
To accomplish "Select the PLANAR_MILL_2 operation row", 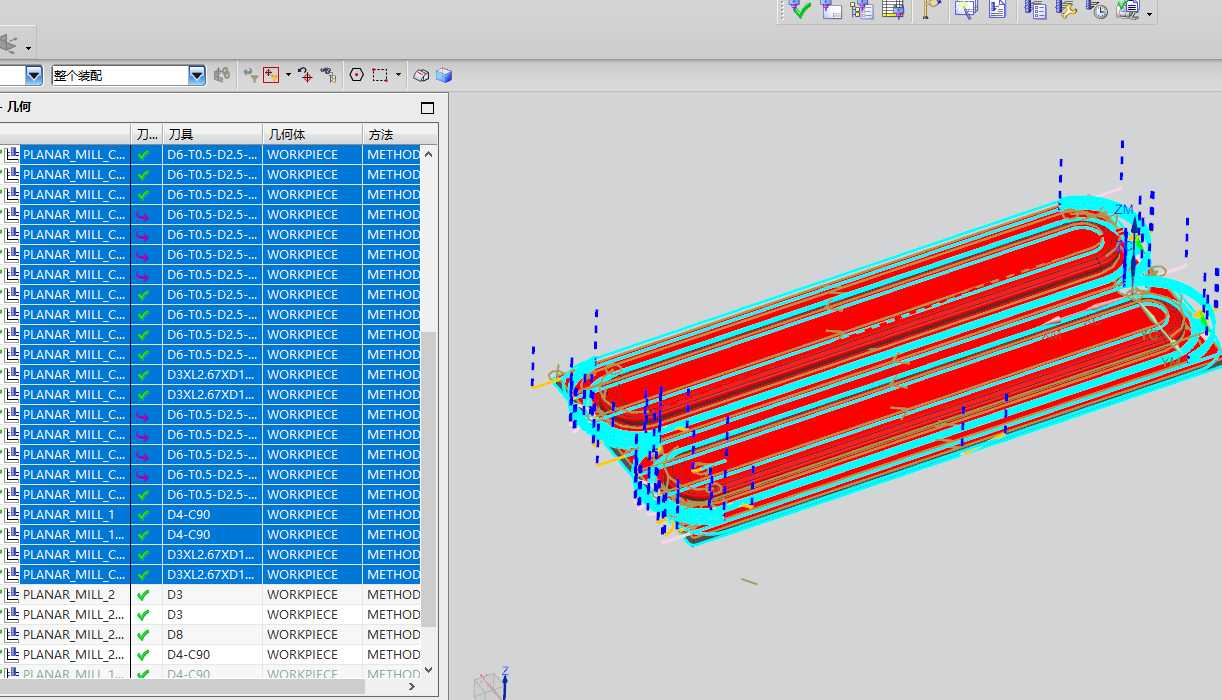I will (210, 594).
